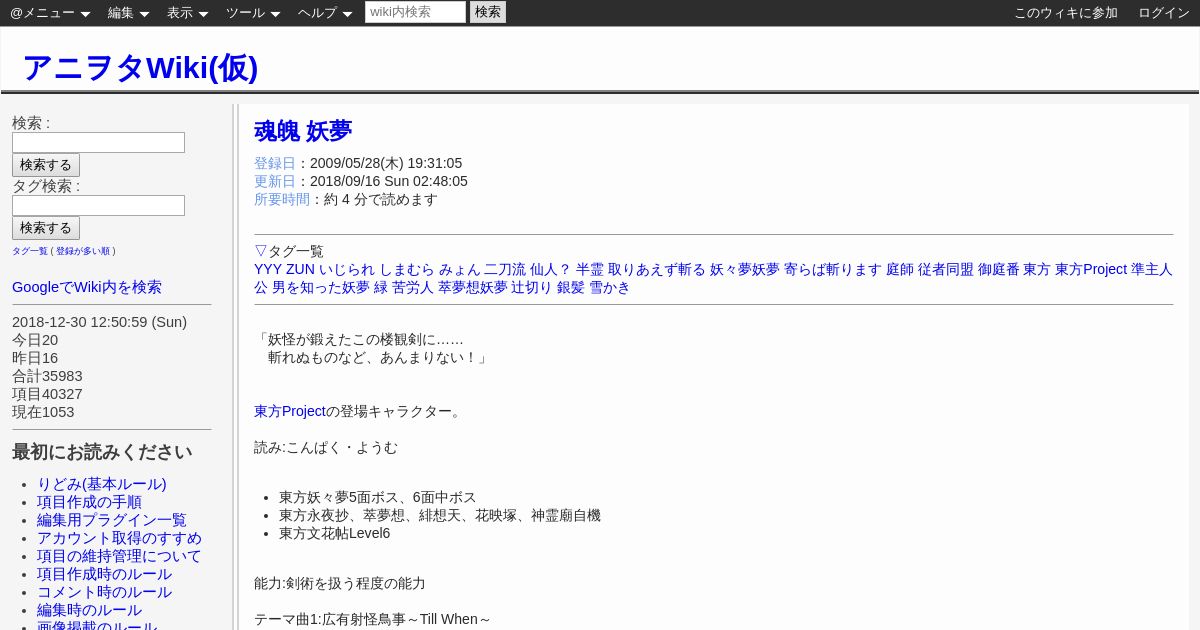Click the 能力:剣術を扱う程度の能力 line
Viewport: 1200px width, 630px height.
coord(340,583)
